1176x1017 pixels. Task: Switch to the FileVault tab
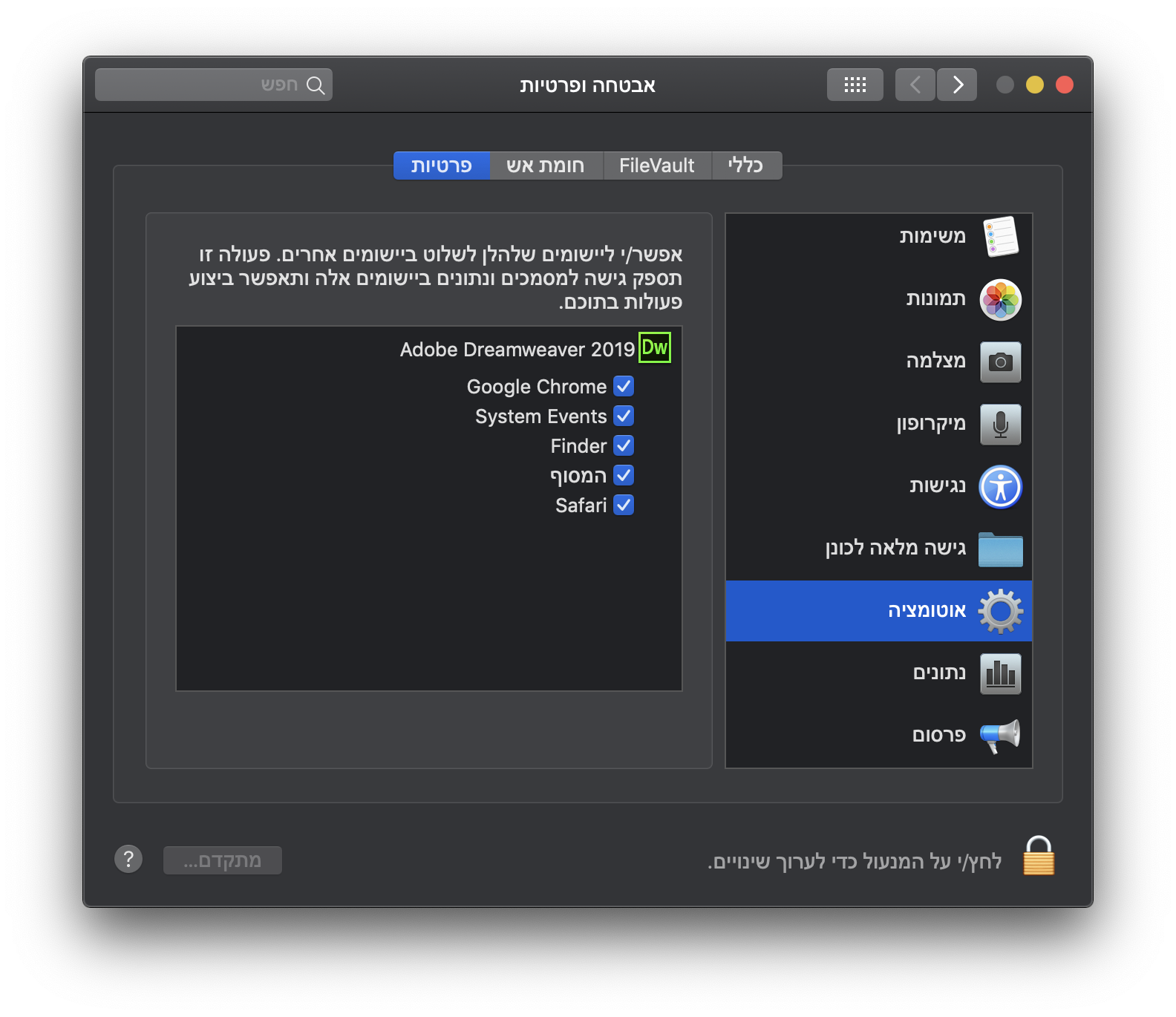(657, 166)
